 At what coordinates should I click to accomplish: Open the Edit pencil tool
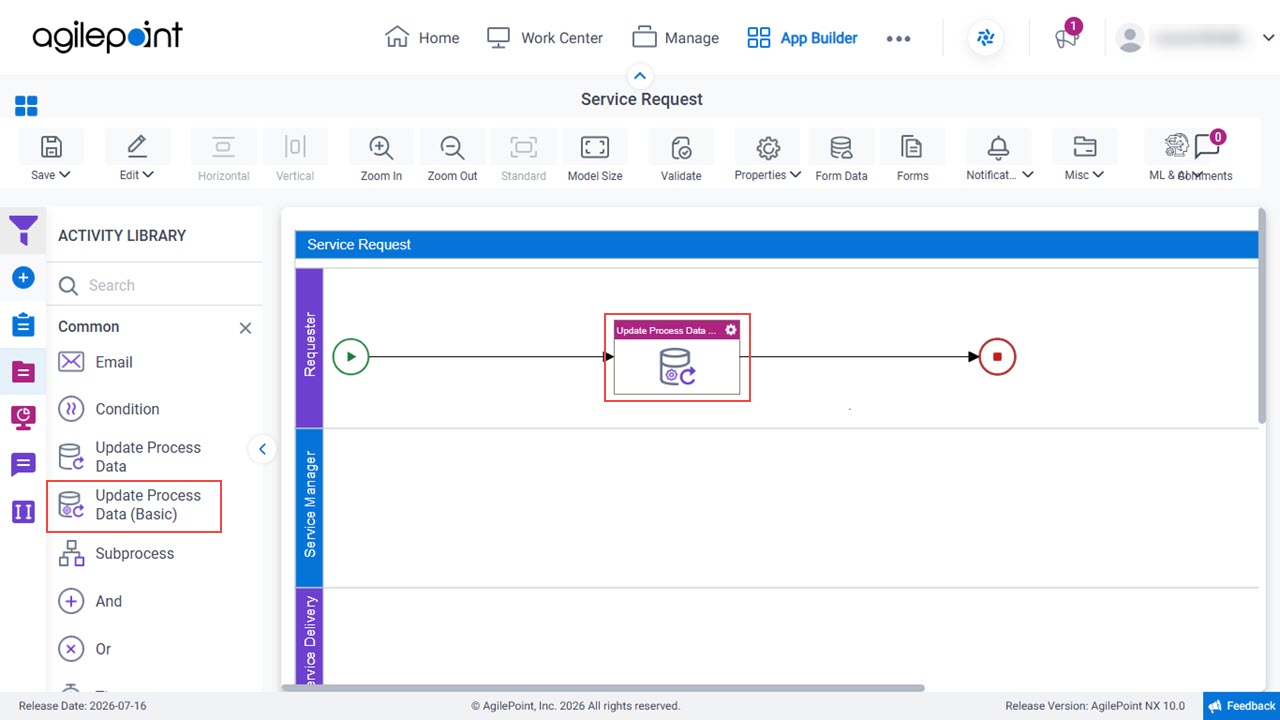pyautogui.click(x=137, y=147)
